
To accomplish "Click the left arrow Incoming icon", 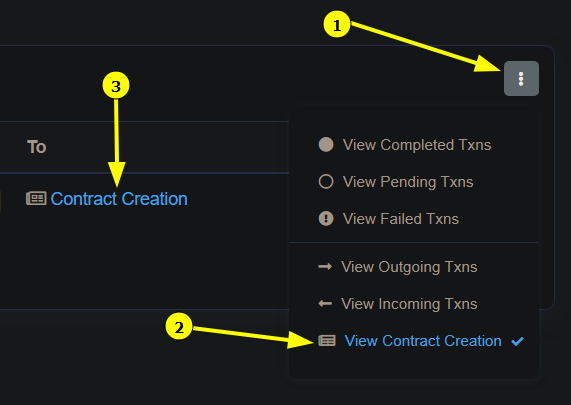I will coord(325,303).
